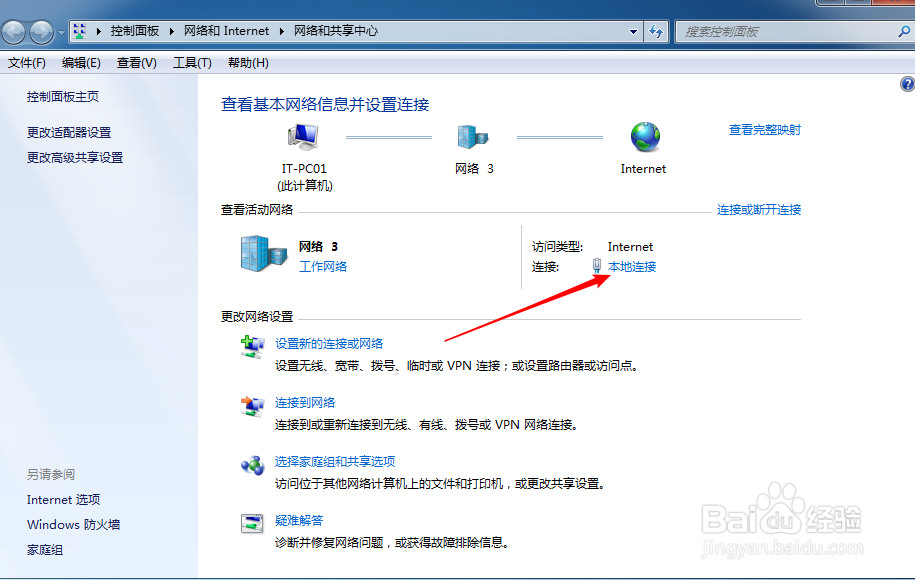The image size is (915, 580).
Task: Open the 工具(T) menu
Action: (x=191, y=62)
